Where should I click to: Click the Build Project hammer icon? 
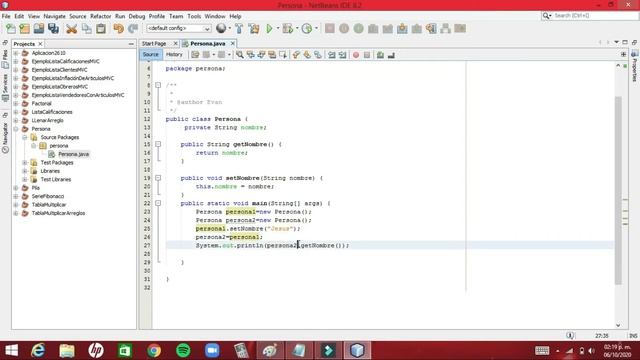click(x=239, y=29)
